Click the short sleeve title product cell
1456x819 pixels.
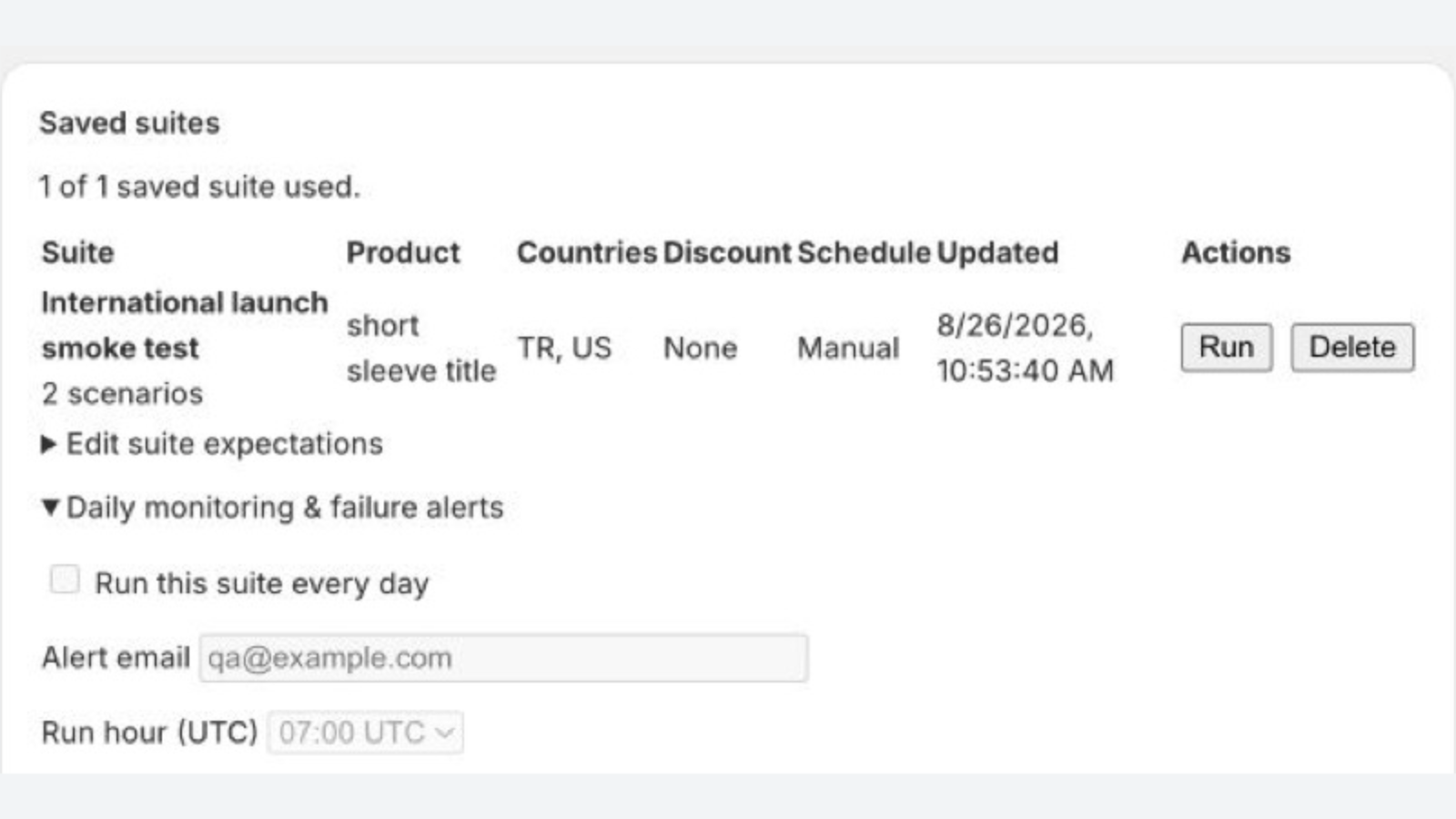pos(421,348)
